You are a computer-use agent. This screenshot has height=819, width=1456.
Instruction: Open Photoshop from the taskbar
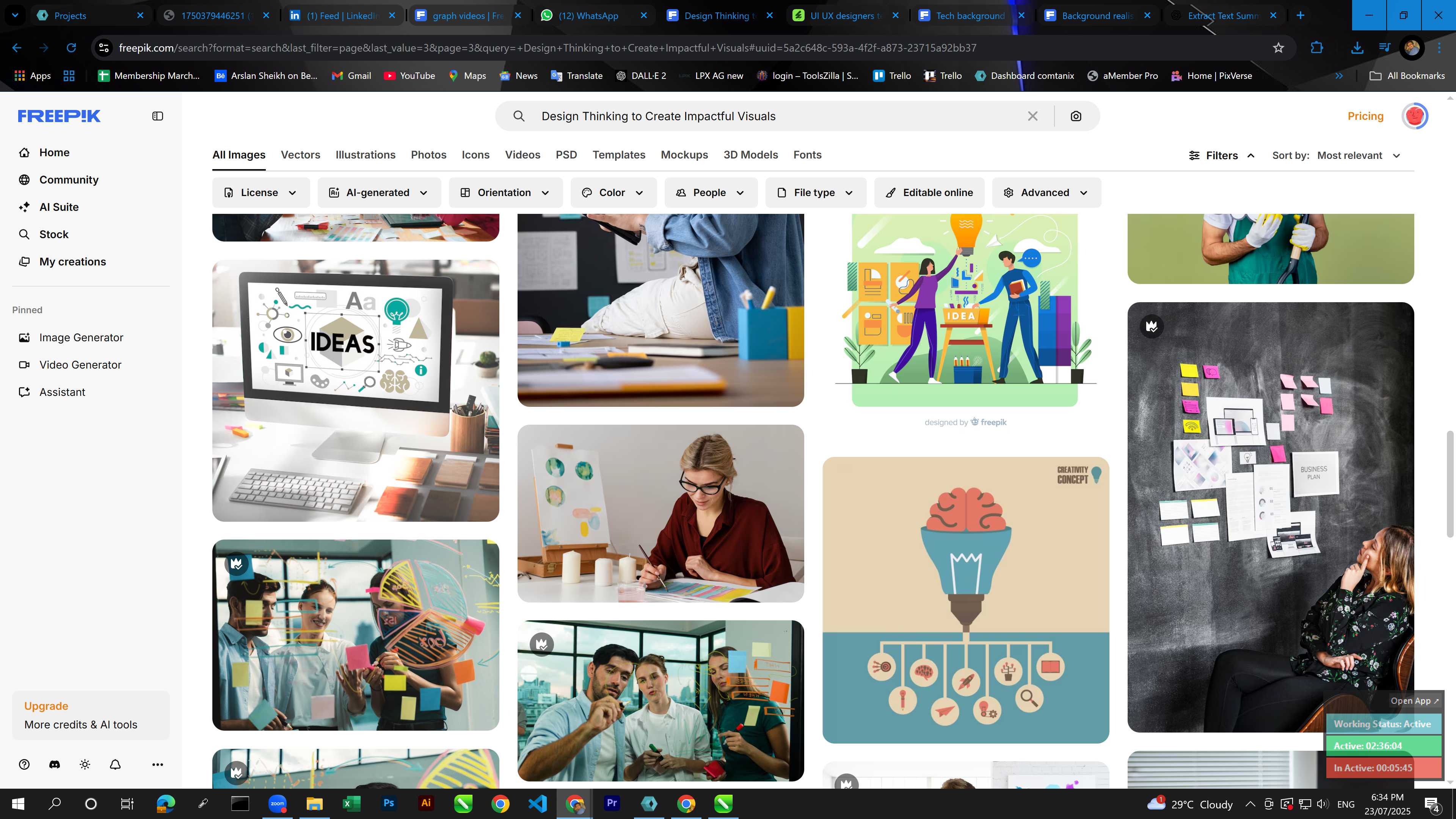pyautogui.click(x=389, y=803)
